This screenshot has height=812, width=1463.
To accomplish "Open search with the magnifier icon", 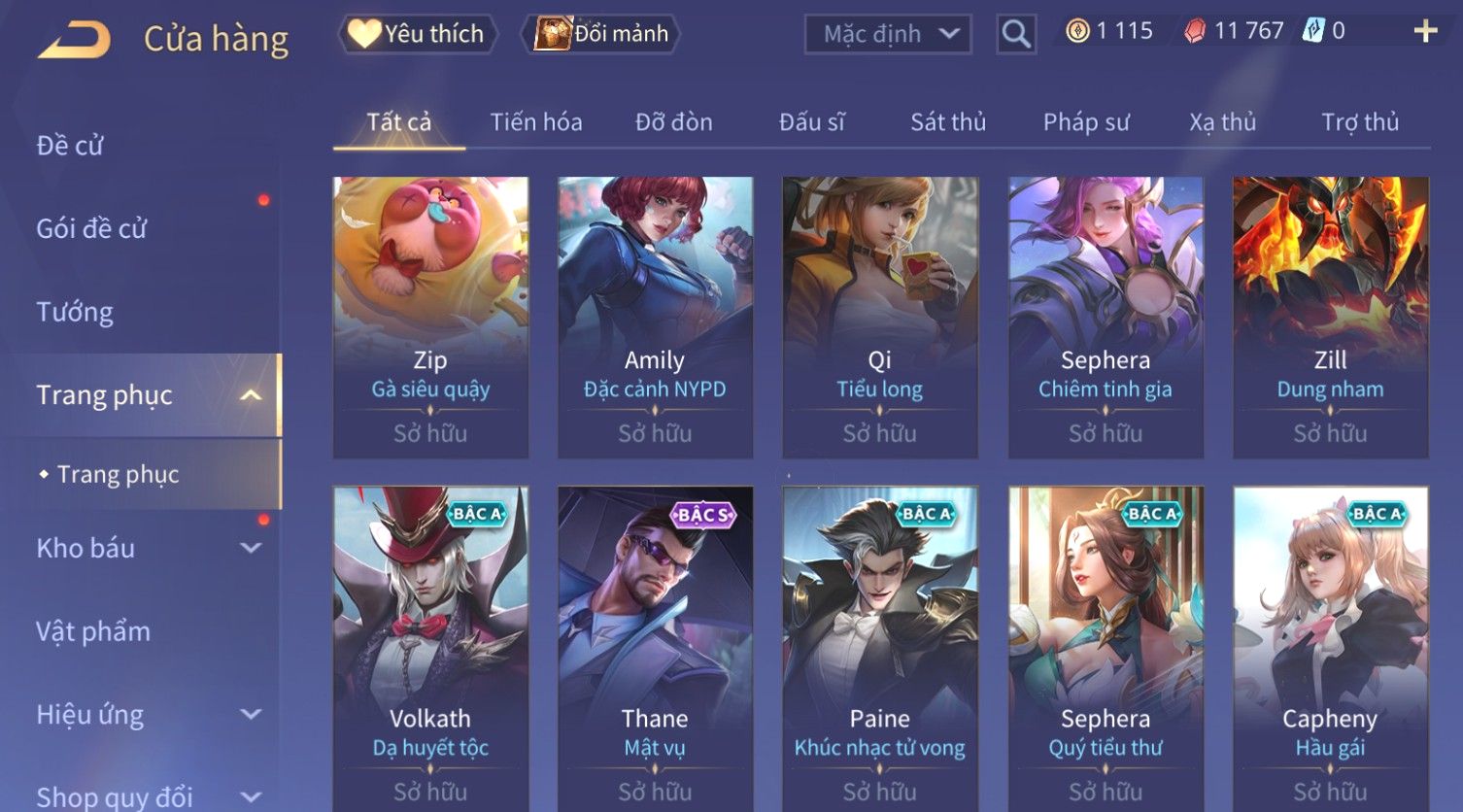I will pos(1016,34).
